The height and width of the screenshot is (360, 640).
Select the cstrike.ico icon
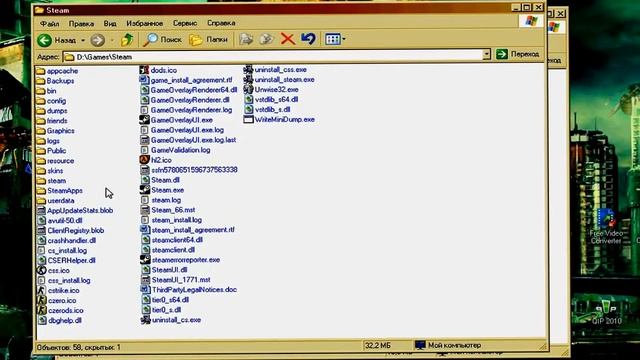tap(41, 290)
